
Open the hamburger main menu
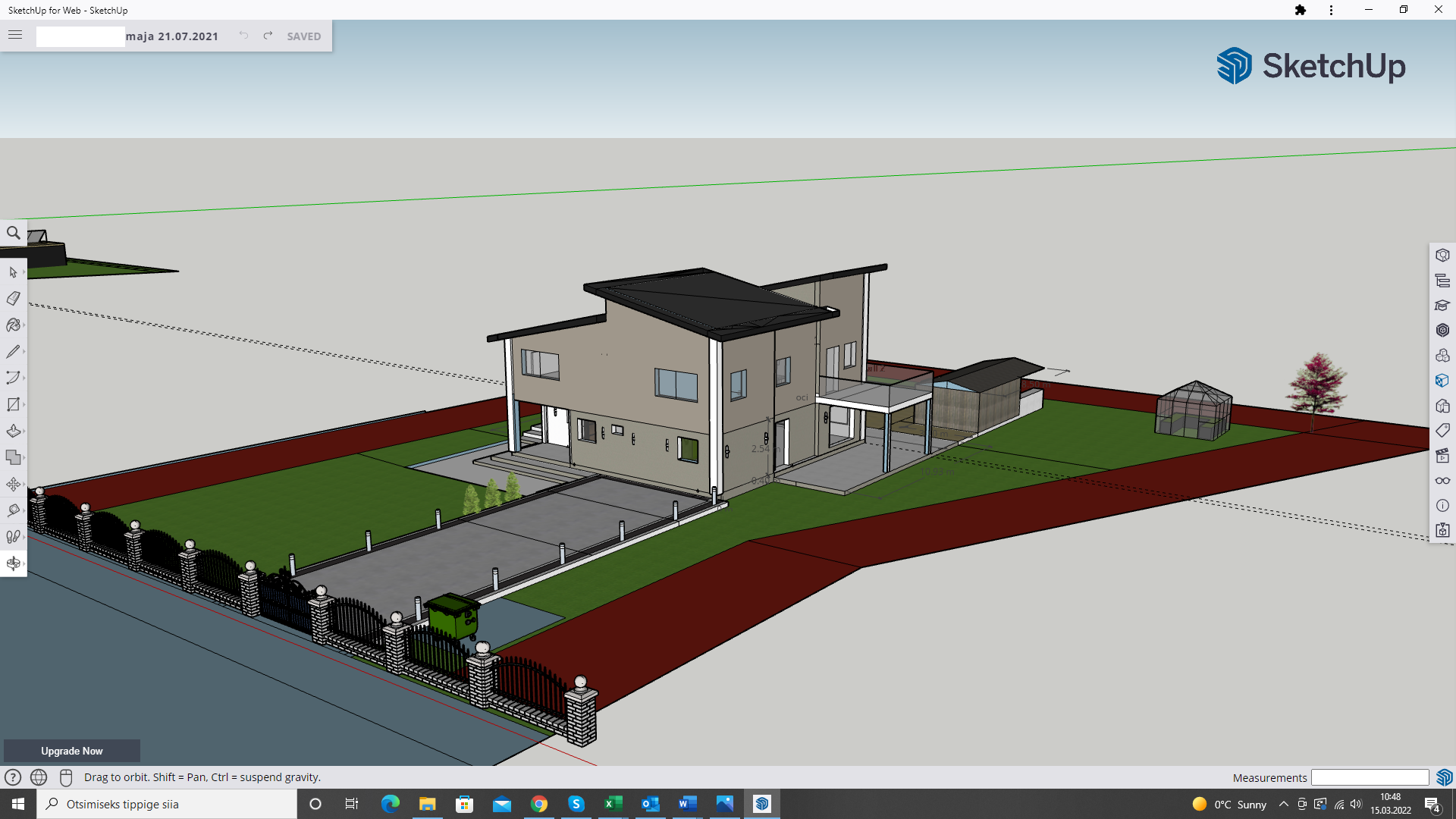15,35
